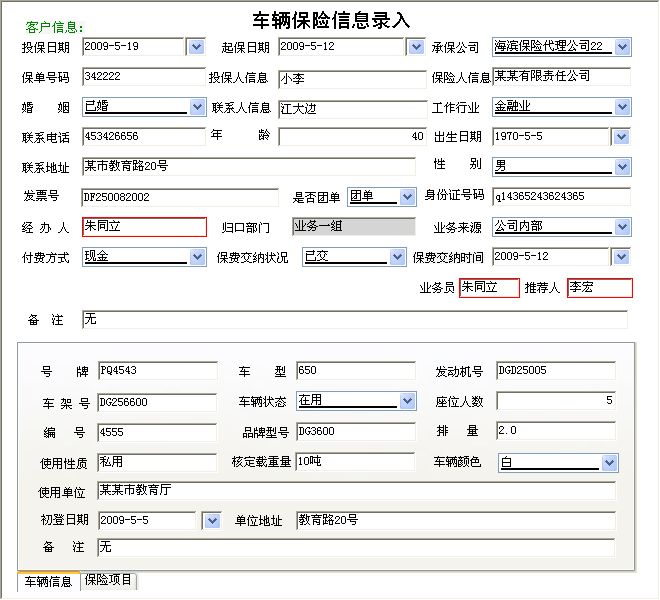The image size is (660, 600).
Task: Click the 保单号码 input field
Action: pos(144,77)
